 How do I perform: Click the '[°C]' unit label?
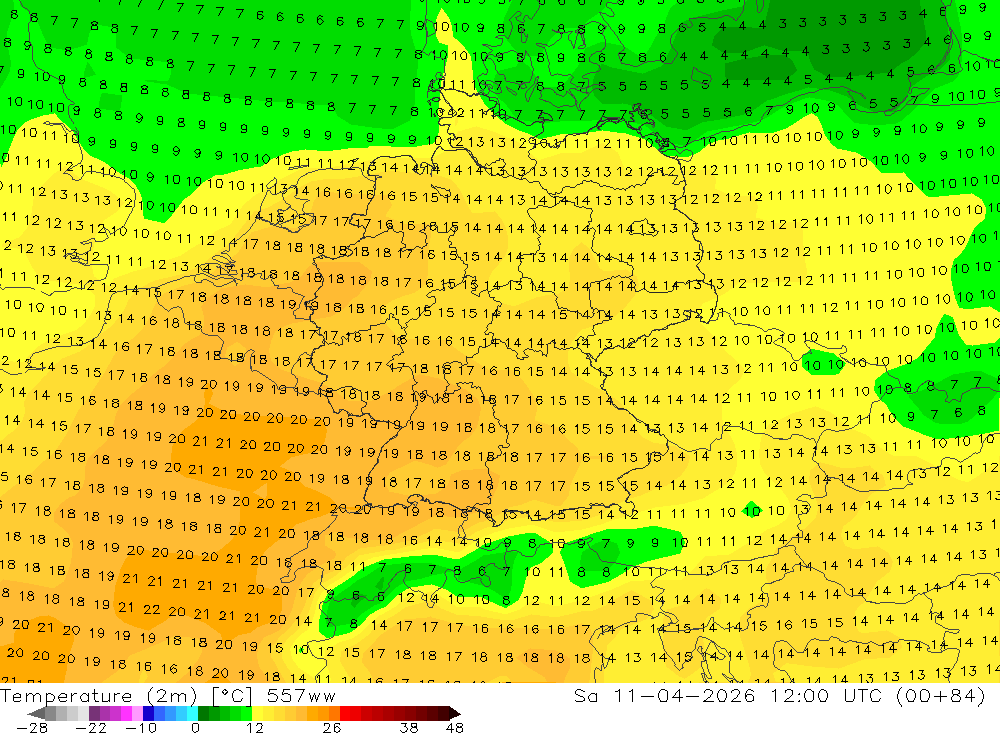click(x=233, y=696)
